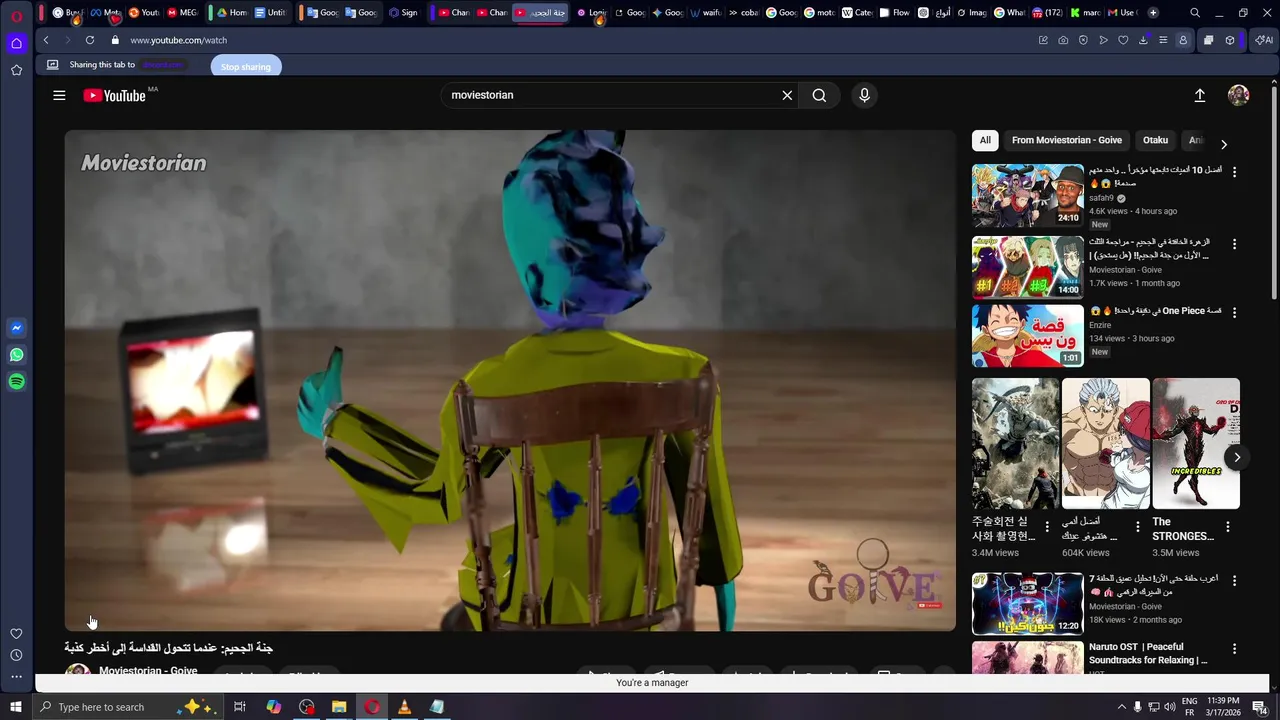Open options for the 3.4M views short
The height and width of the screenshot is (720, 1280).
pyautogui.click(x=1047, y=526)
